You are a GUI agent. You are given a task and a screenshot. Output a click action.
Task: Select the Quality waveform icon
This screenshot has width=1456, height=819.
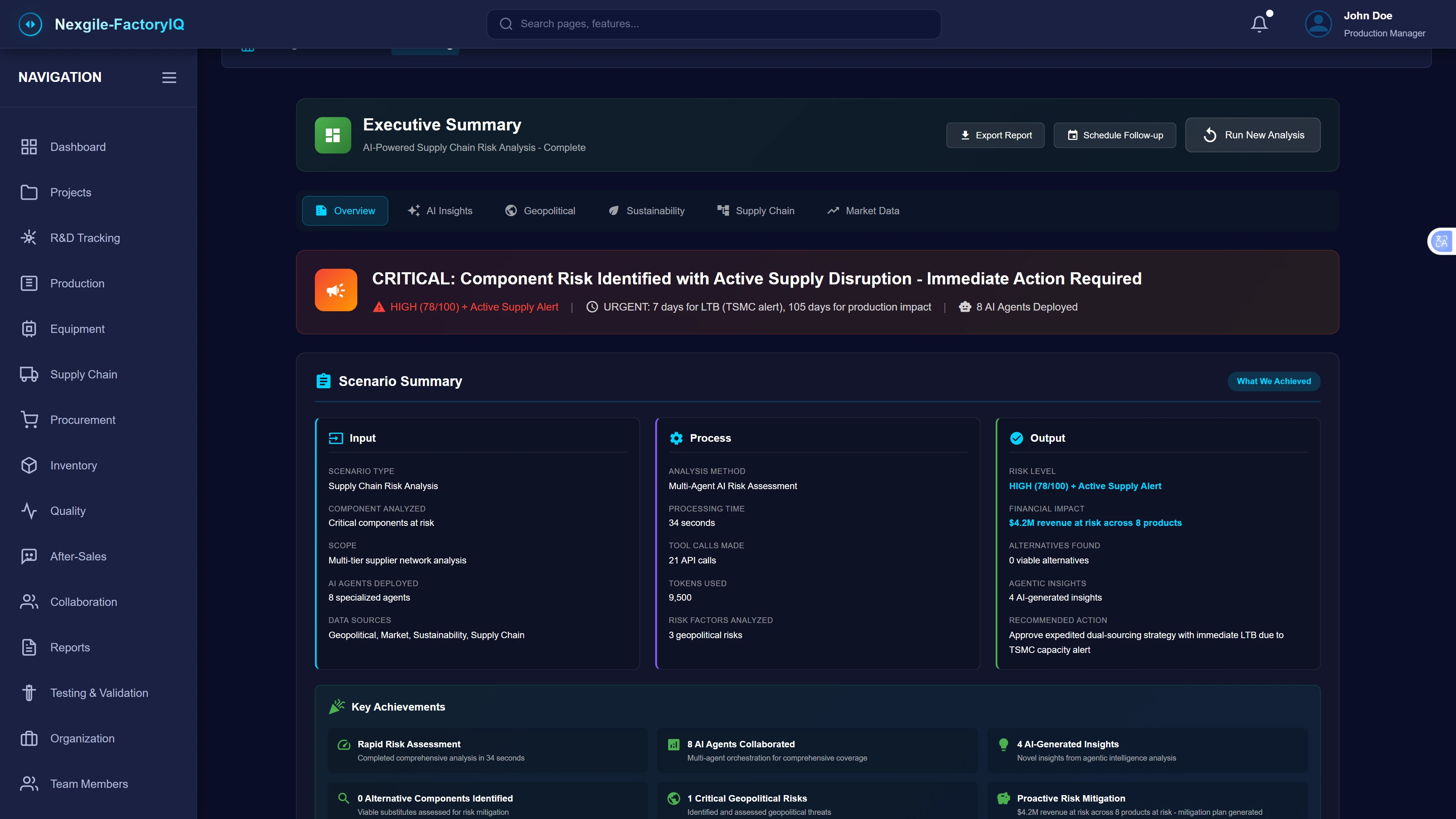(29, 511)
